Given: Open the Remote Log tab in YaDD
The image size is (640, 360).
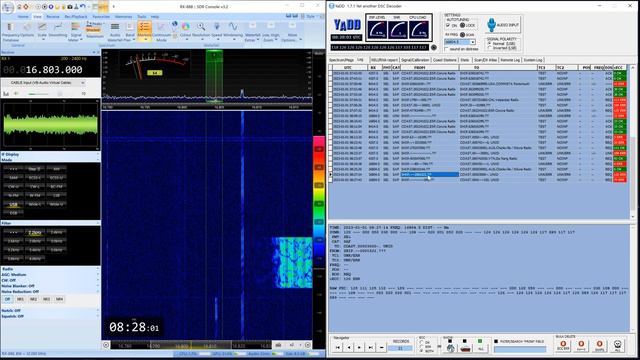Looking at the screenshot, I should (x=510, y=60).
